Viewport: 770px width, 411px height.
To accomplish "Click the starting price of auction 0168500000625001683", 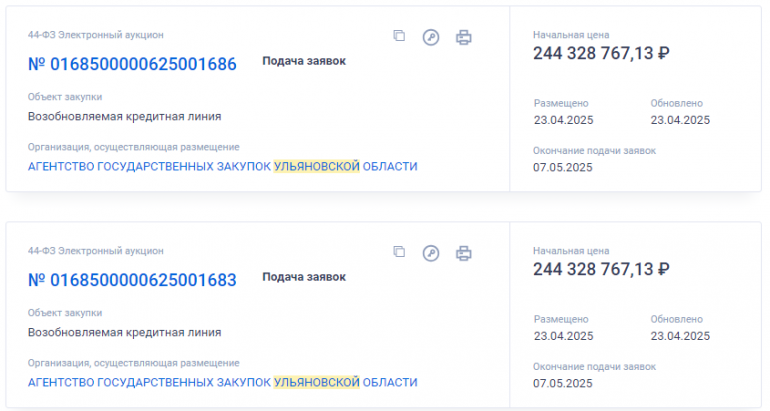I will [601, 269].
